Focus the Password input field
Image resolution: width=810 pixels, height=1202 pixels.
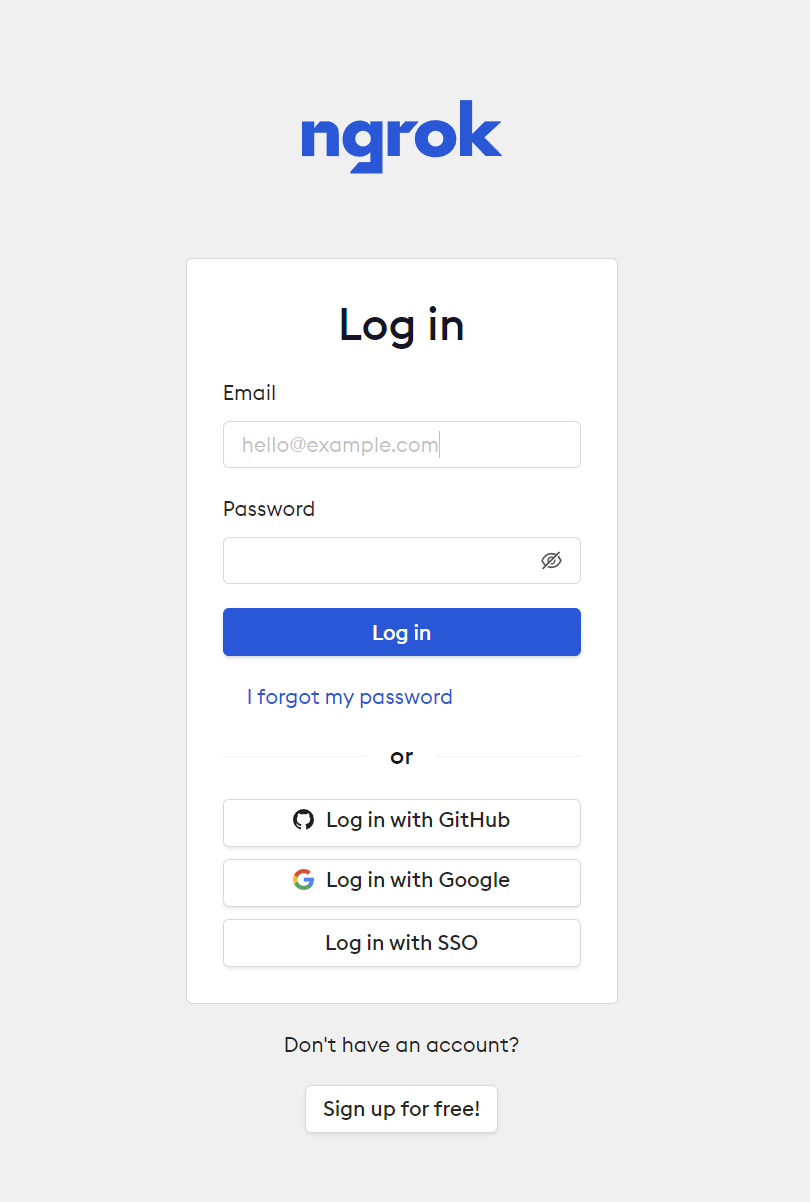[401, 560]
